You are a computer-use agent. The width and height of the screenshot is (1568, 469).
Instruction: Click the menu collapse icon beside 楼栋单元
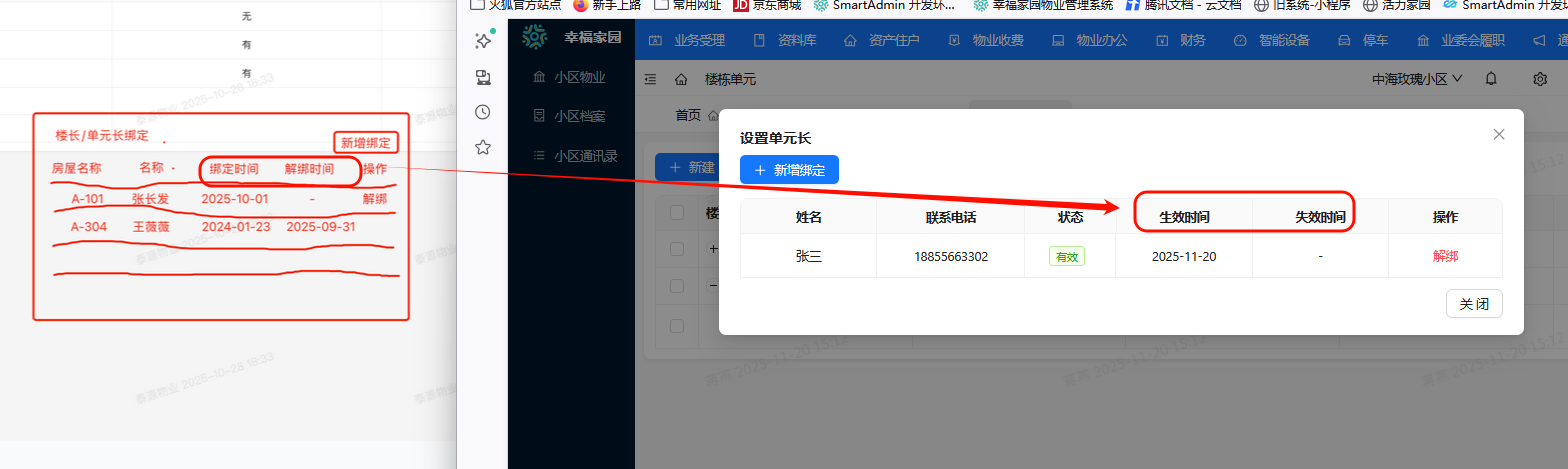(650, 79)
